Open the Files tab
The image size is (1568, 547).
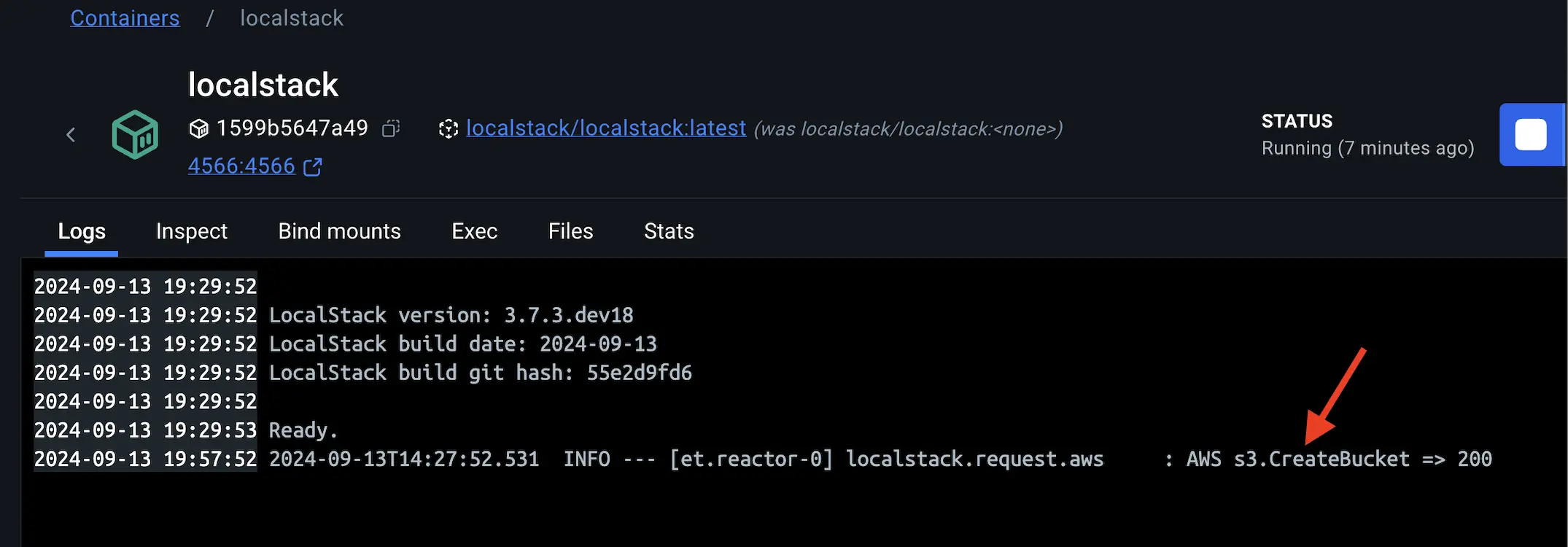(570, 231)
